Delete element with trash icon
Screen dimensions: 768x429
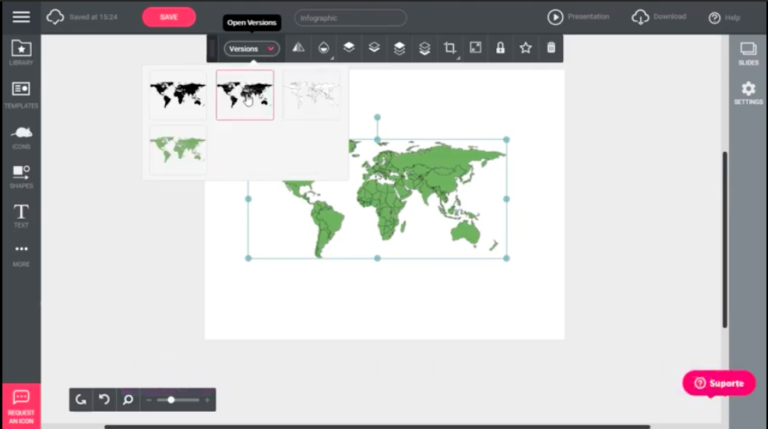[x=551, y=48]
